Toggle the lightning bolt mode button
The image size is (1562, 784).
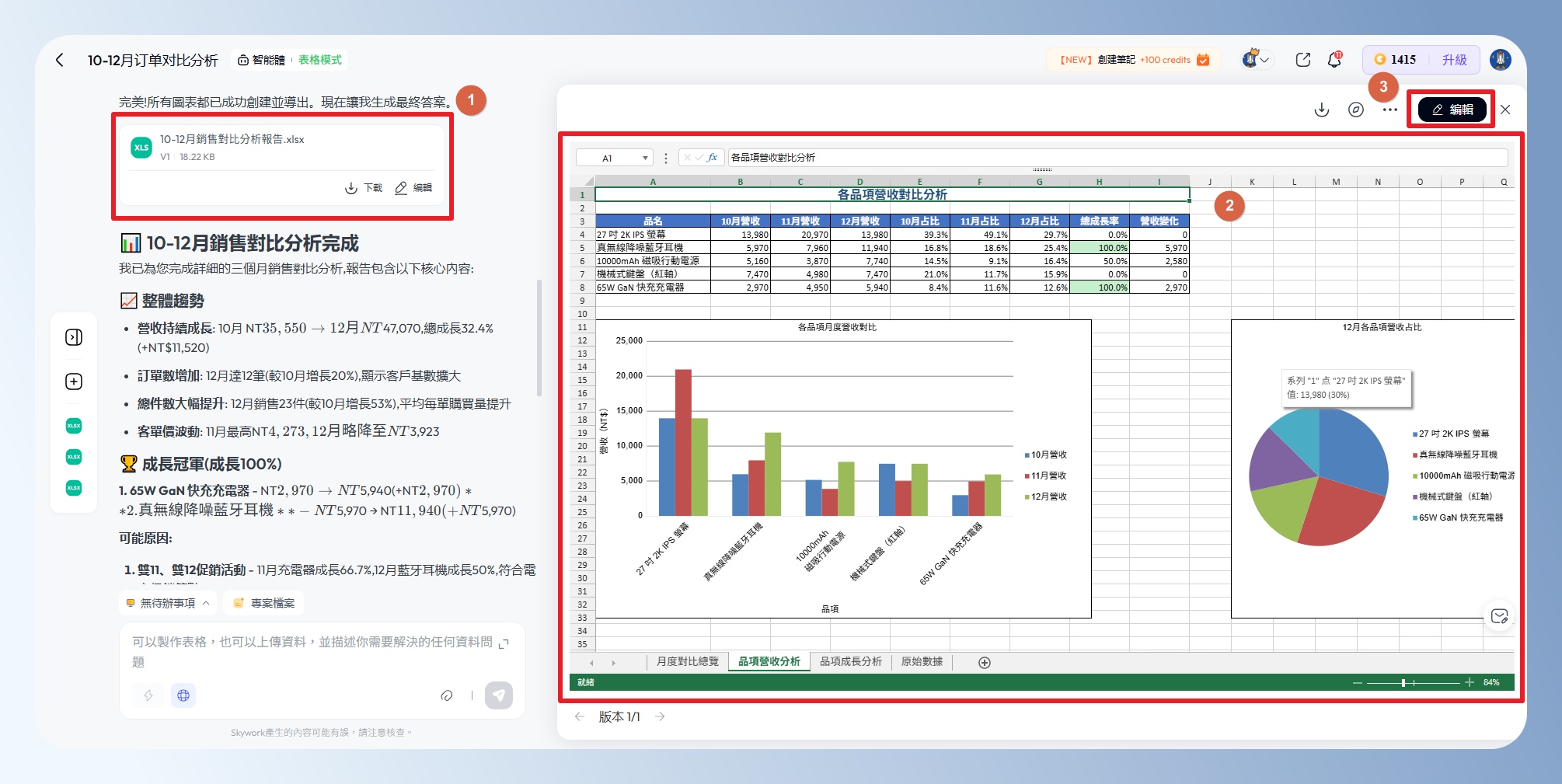(x=148, y=695)
